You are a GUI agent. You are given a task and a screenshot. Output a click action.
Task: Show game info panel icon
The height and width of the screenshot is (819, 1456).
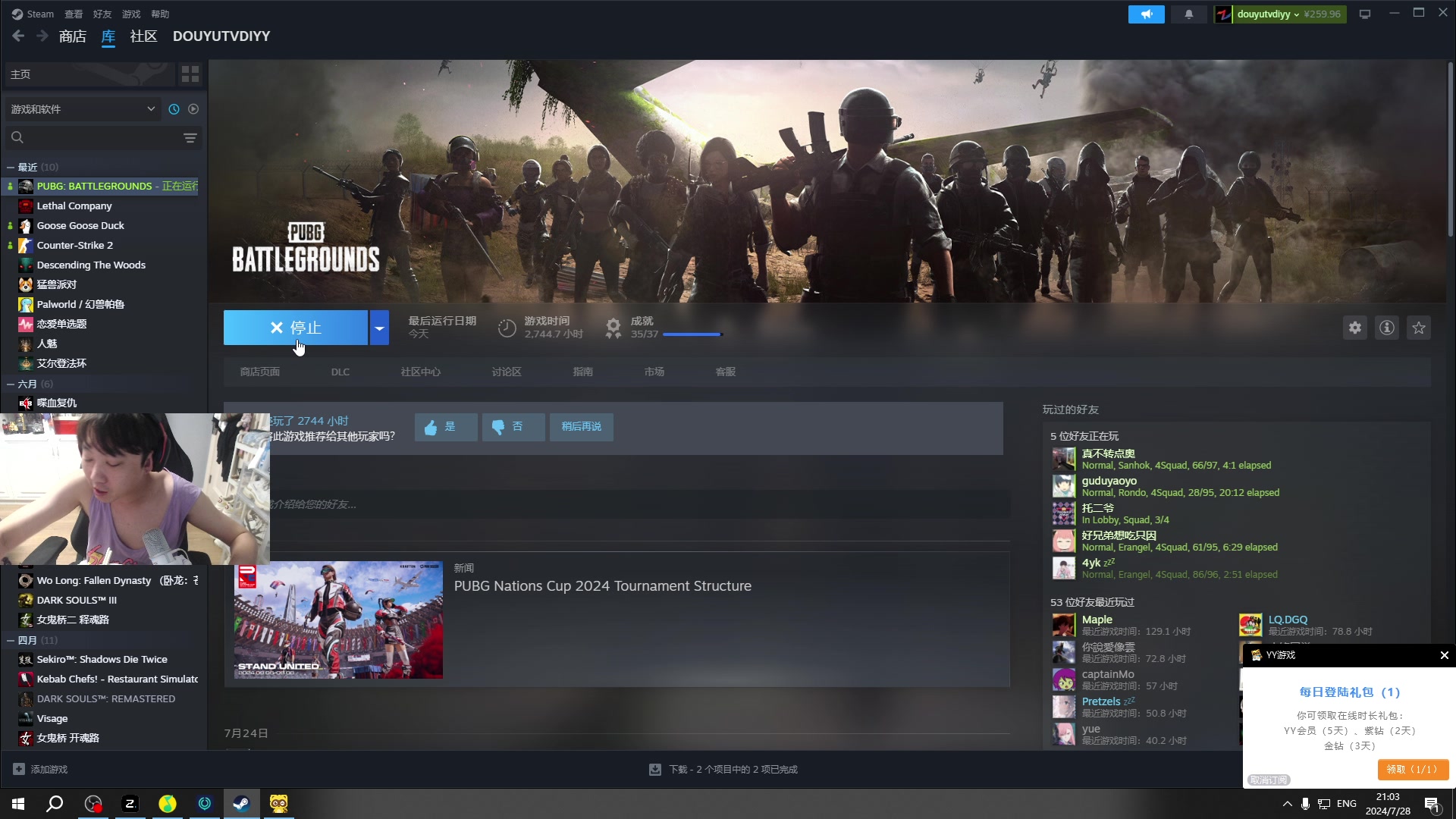pyautogui.click(x=1386, y=328)
